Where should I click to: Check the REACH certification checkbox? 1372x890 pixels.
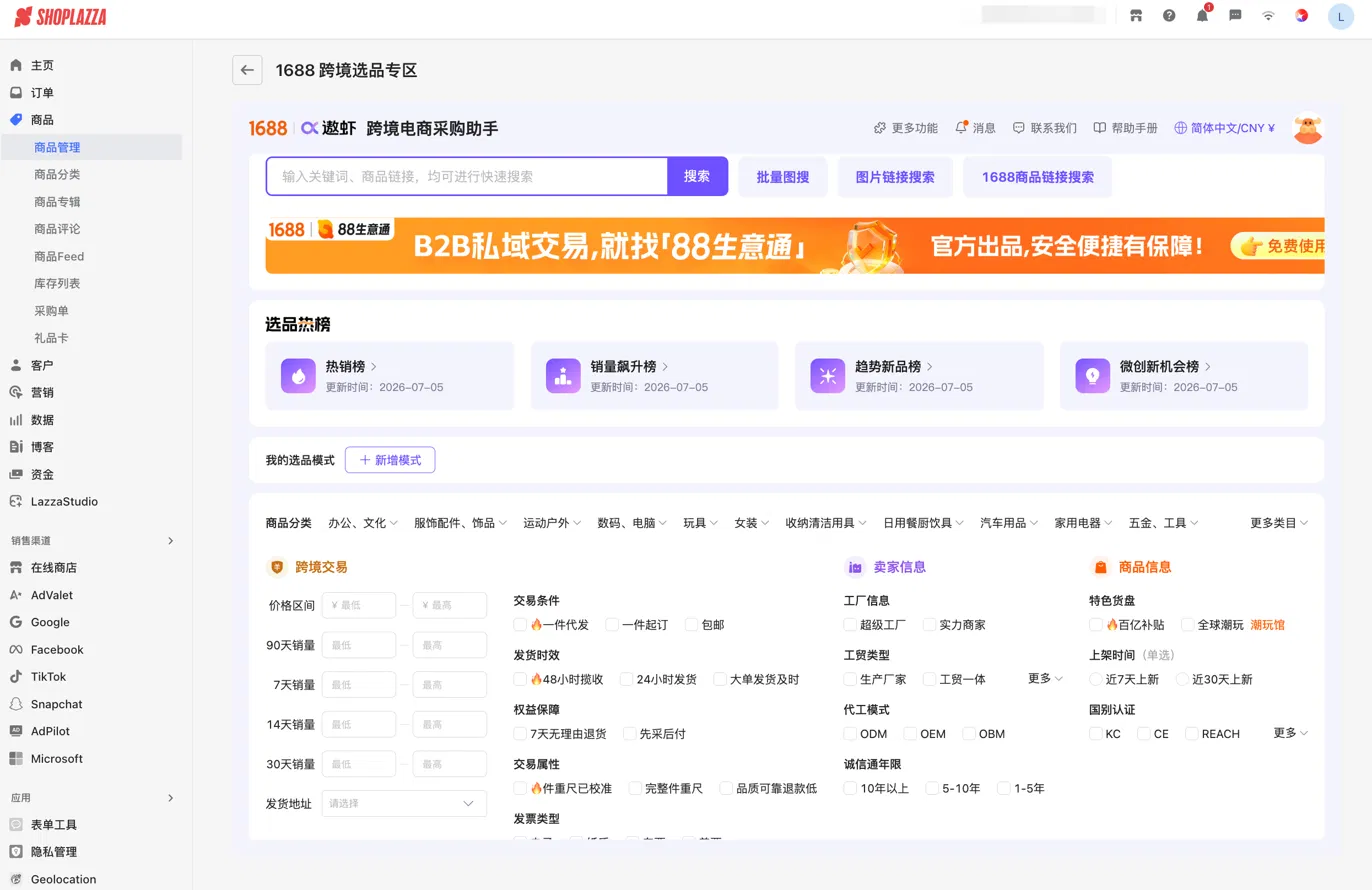[1192, 733]
